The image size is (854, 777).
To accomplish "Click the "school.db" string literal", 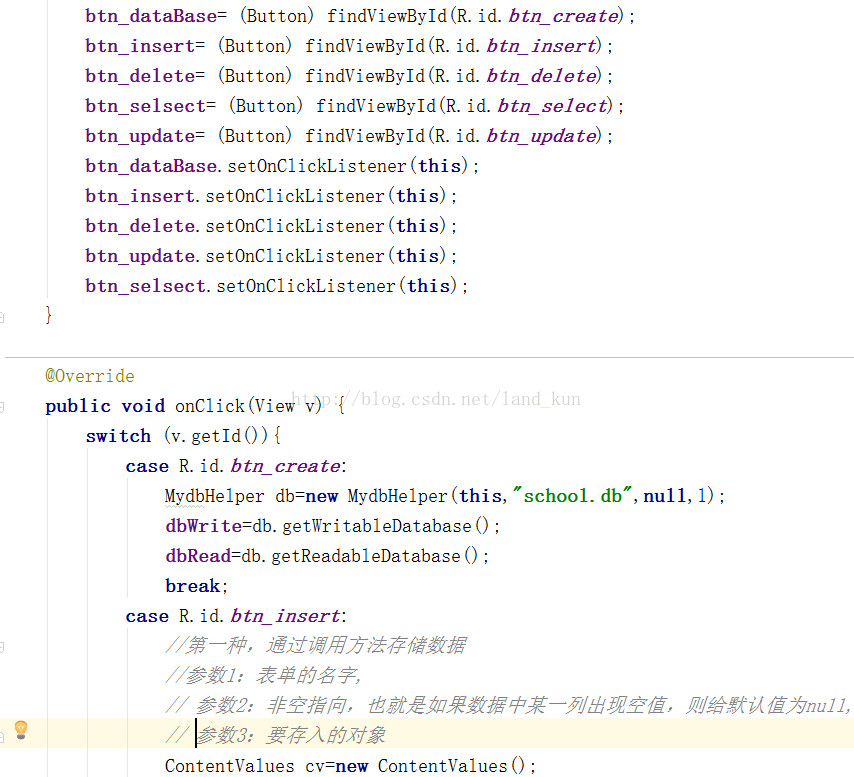I will (x=572, y=496).
